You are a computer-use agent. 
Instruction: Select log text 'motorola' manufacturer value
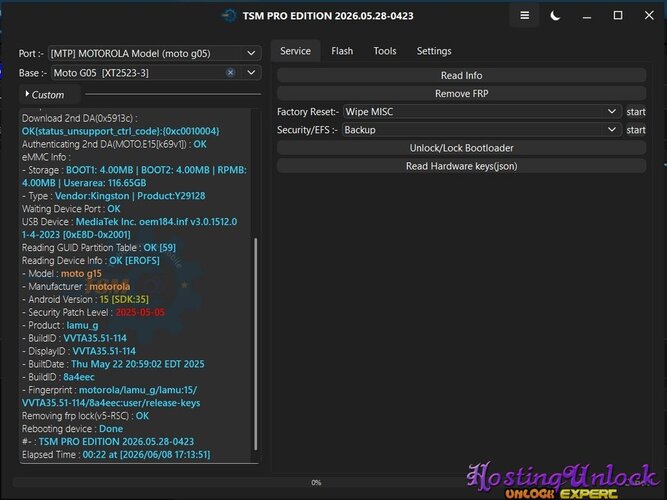click(110, 286)
